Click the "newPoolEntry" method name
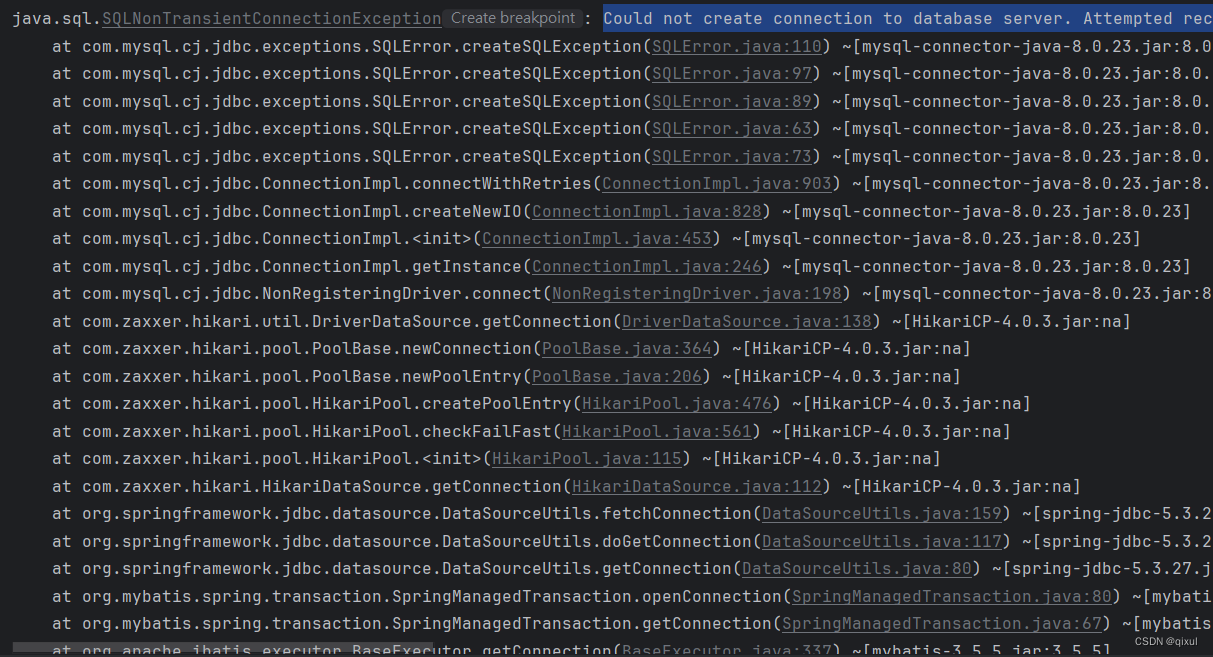 462,376
